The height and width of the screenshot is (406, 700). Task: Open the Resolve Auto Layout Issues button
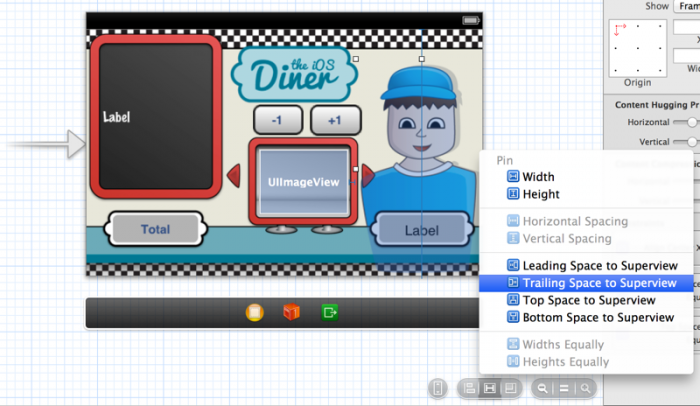pyautogui.click(x=511, y=388)
